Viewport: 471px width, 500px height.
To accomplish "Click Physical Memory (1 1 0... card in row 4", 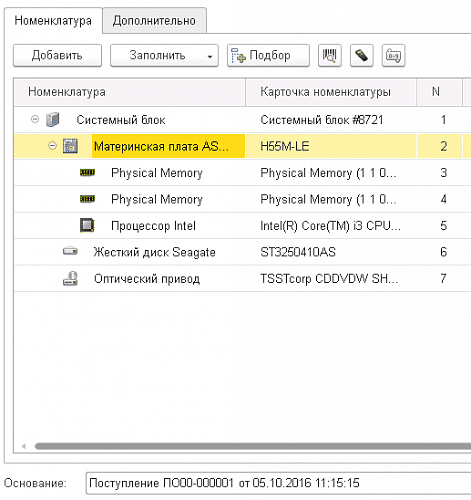I will tap(331, 199).
